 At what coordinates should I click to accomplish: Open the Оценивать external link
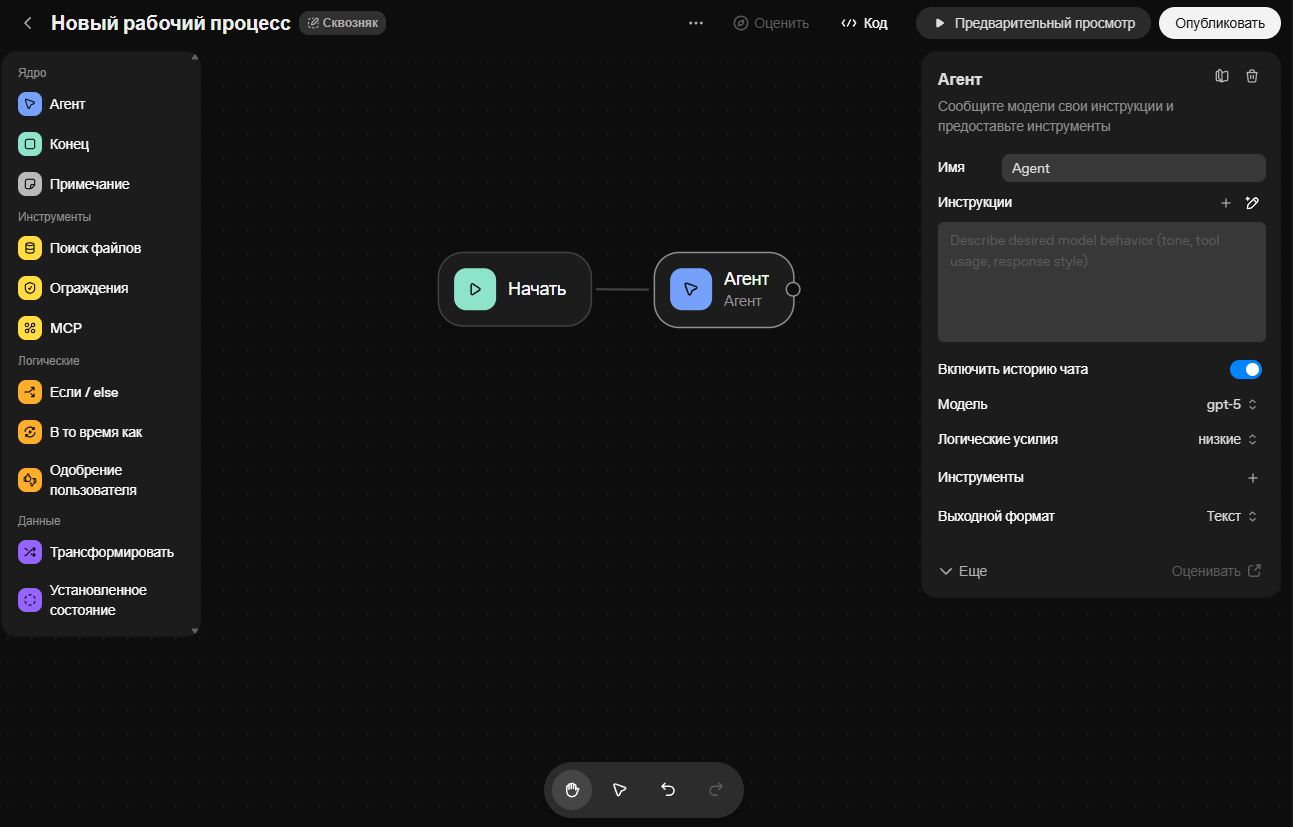[1217, 571]
